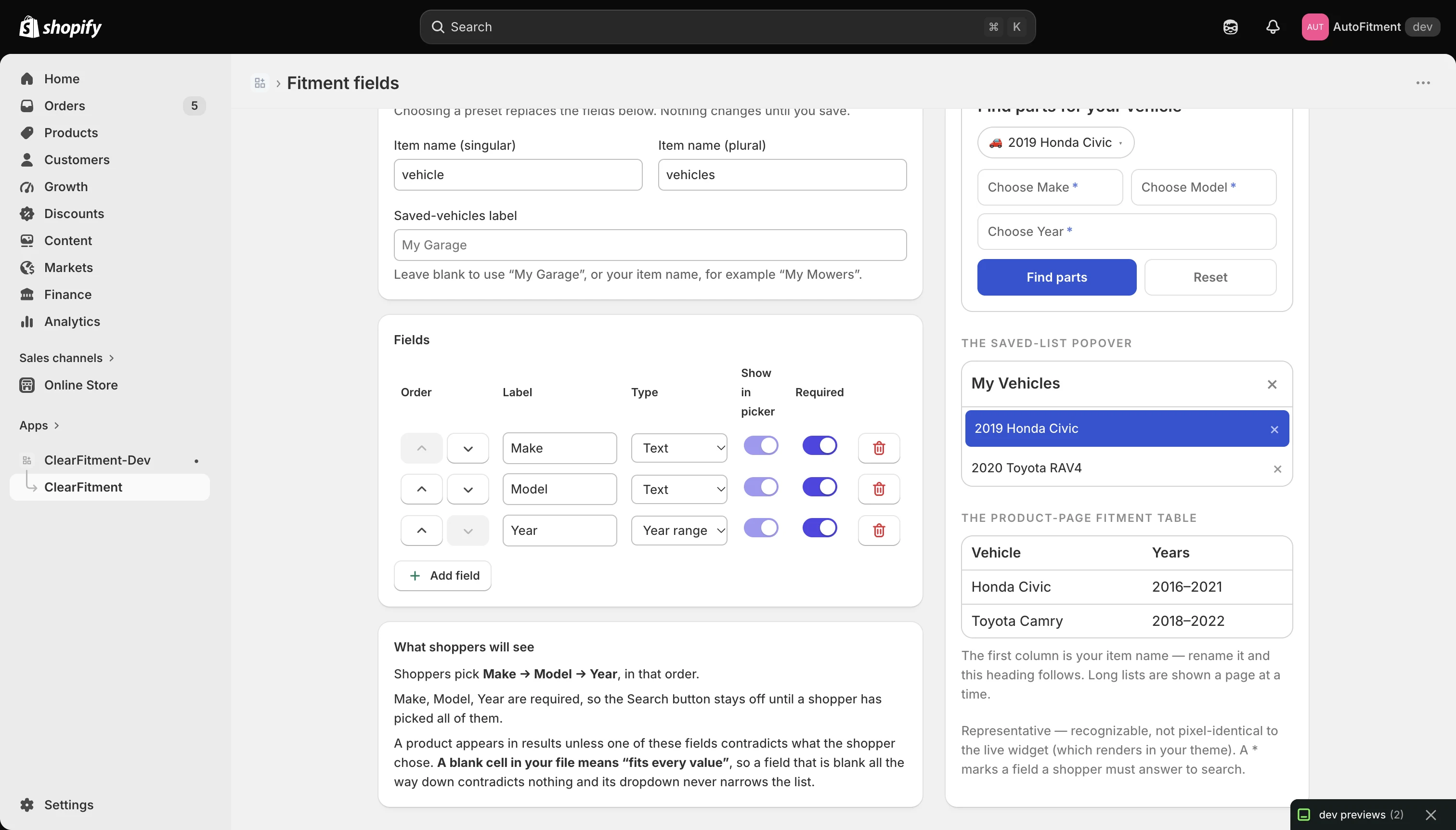Delete the Make field with trash icon
This screenshot has width=1456, height=830.
879,448
